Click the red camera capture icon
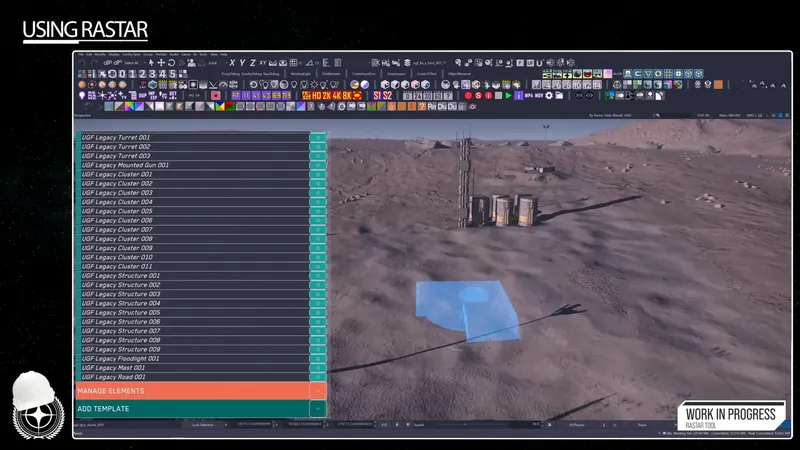The width and height of the screenshot is (800, 450). pos(216,95)
